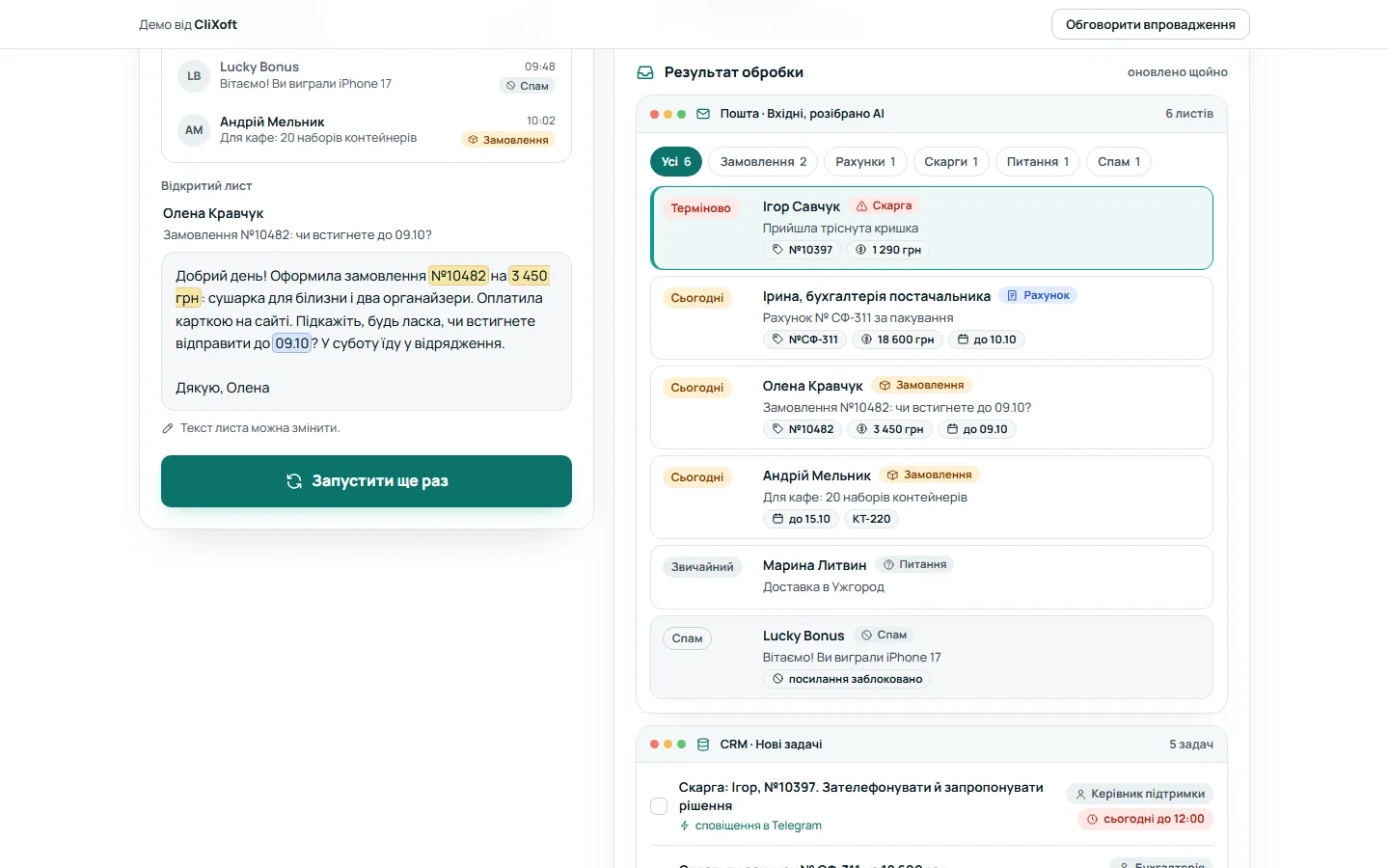Click the Запустити ще раз button

click(367, 481)
